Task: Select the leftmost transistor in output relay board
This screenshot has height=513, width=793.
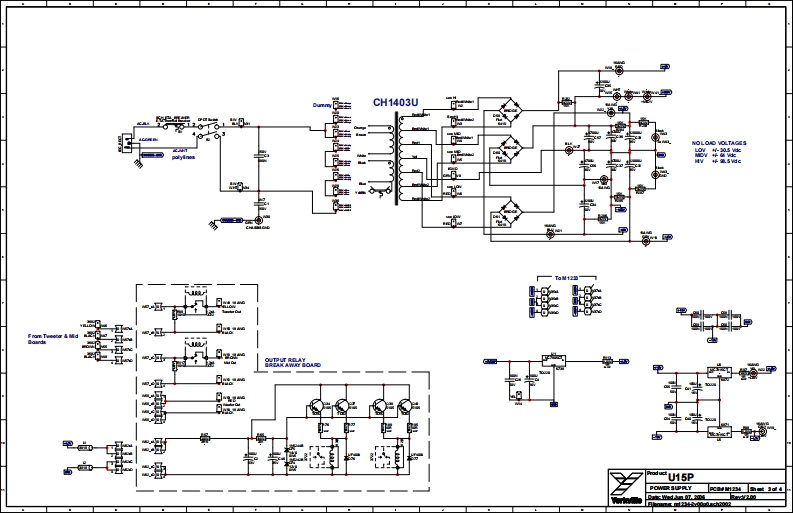Action: pos(320,407)
